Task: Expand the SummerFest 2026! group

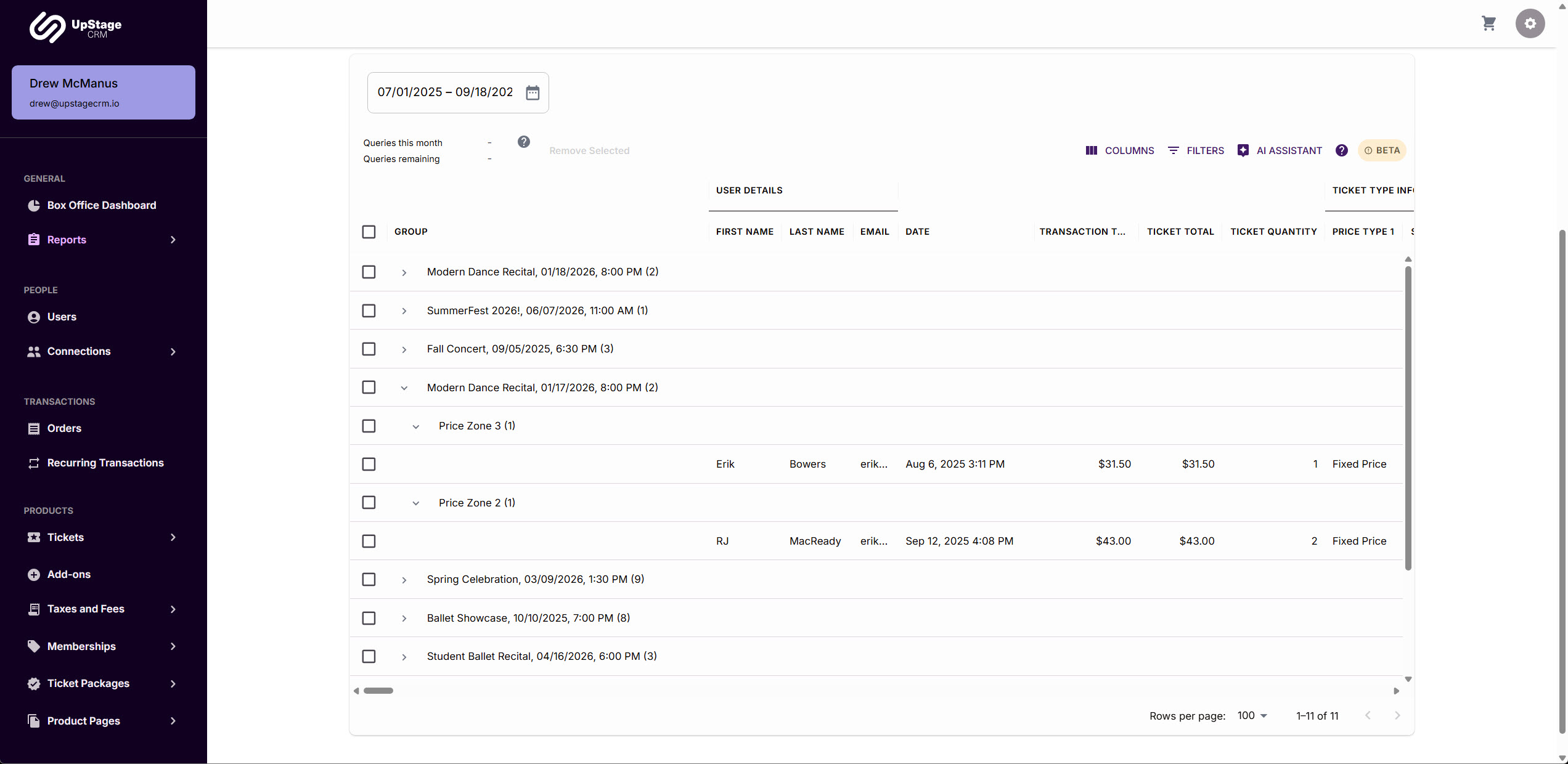Action: 404,311
